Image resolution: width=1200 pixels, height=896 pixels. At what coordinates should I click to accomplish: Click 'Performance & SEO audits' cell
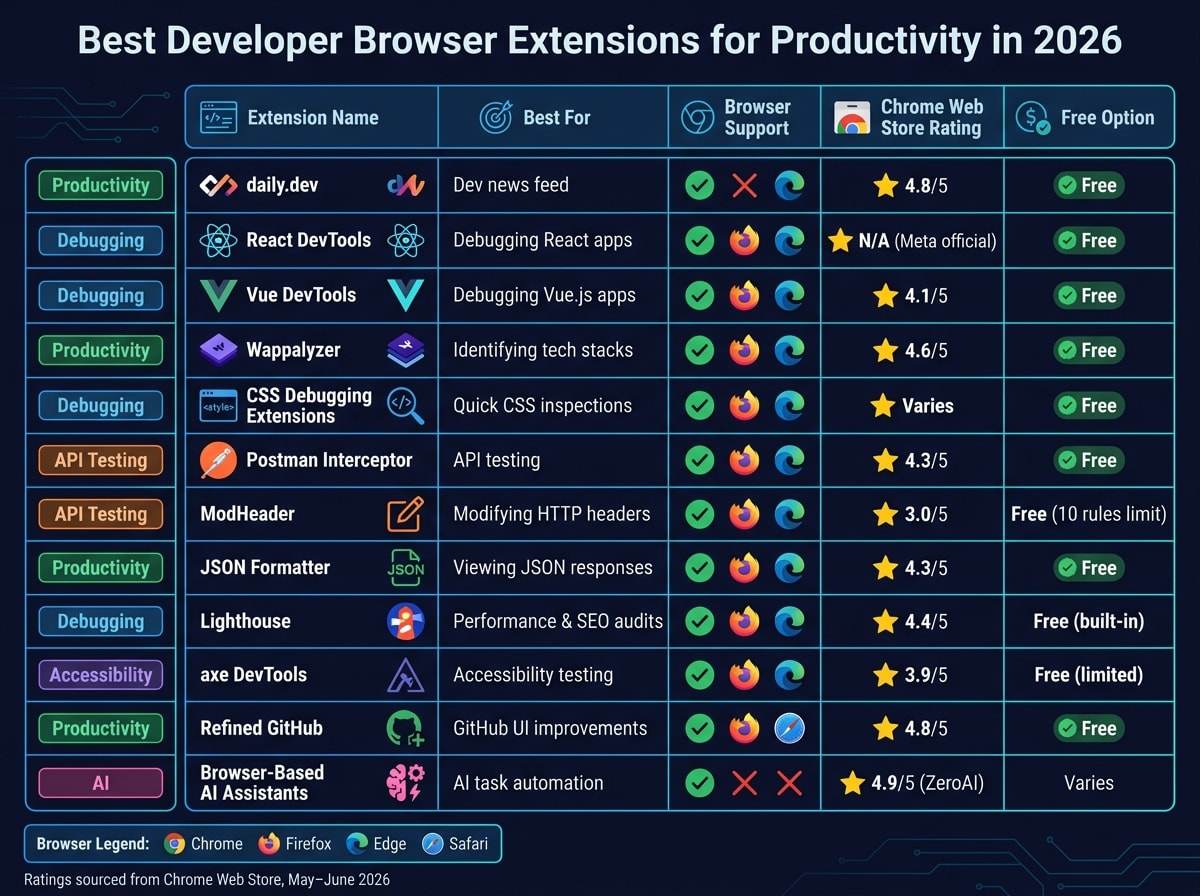558,621
